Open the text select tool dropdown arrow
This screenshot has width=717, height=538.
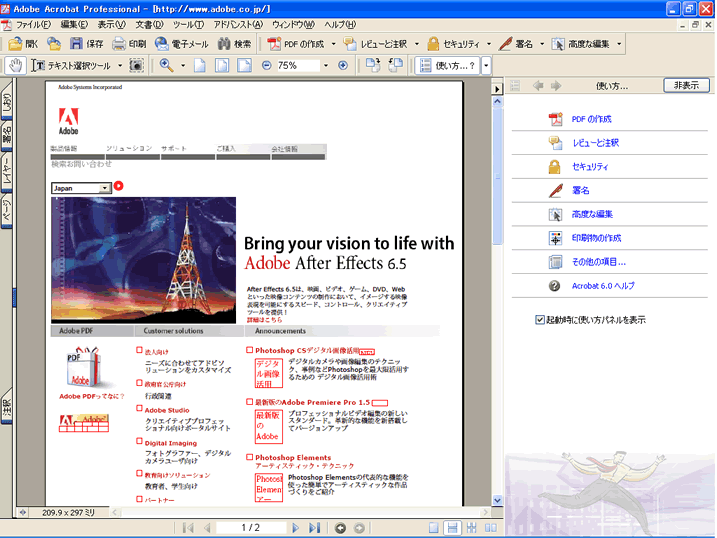[120, 65]
